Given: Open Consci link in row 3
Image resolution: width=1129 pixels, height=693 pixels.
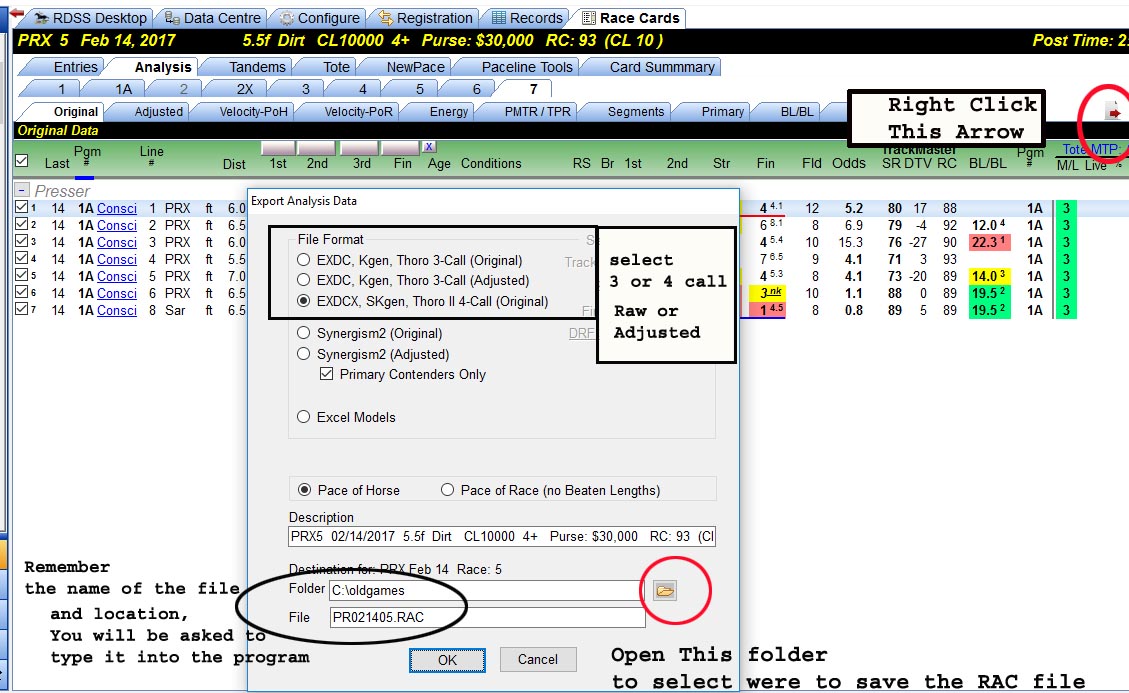Looking at the screenshot, I should [117, 242].
